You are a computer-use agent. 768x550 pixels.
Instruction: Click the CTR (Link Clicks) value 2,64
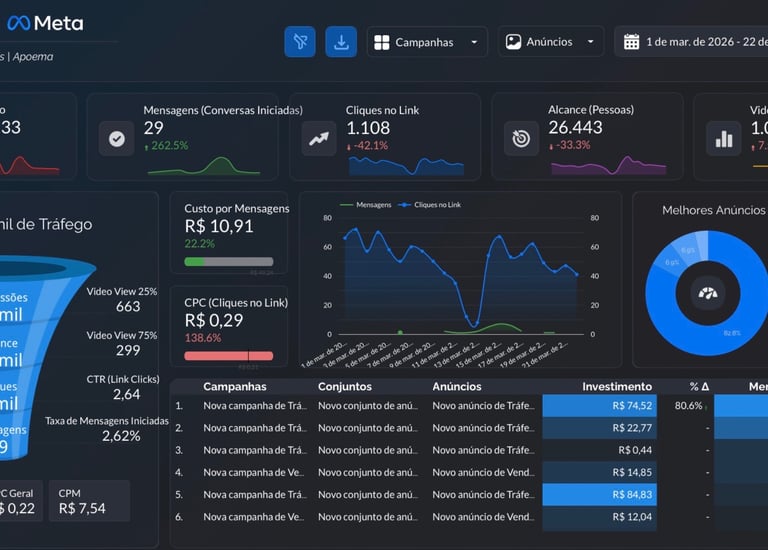[126, 394]
